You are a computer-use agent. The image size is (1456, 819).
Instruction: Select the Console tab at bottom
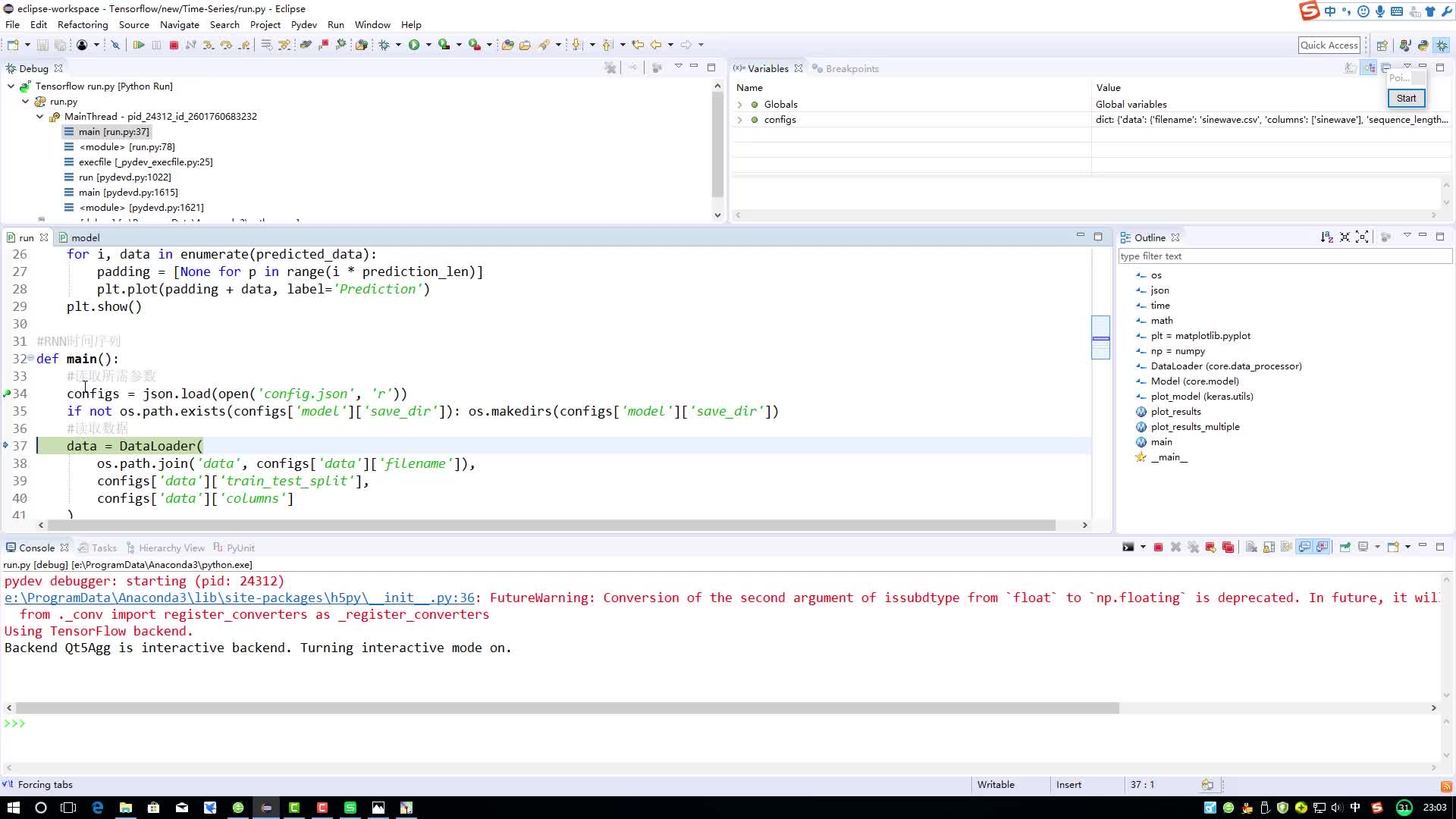(x=37, y=548)
